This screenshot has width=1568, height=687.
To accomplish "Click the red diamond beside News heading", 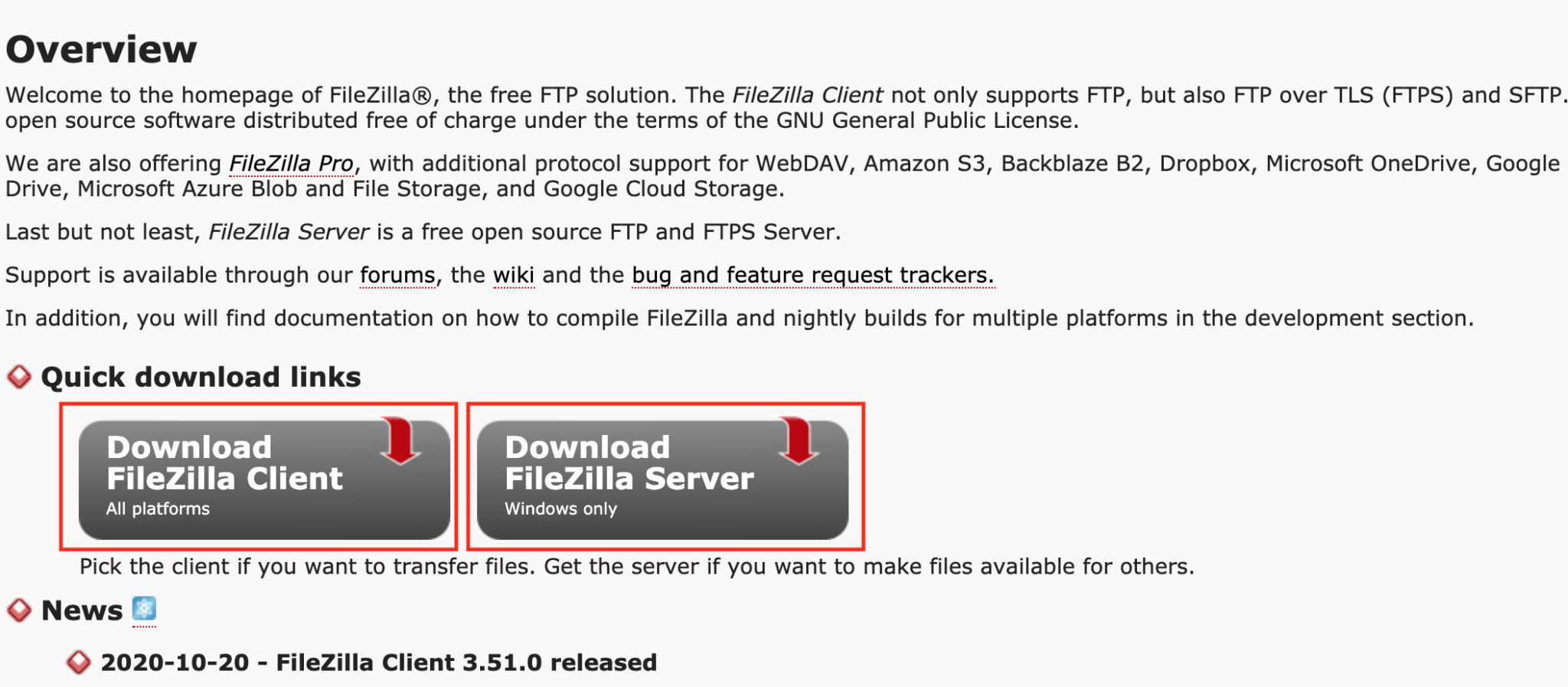I will 19,610.
